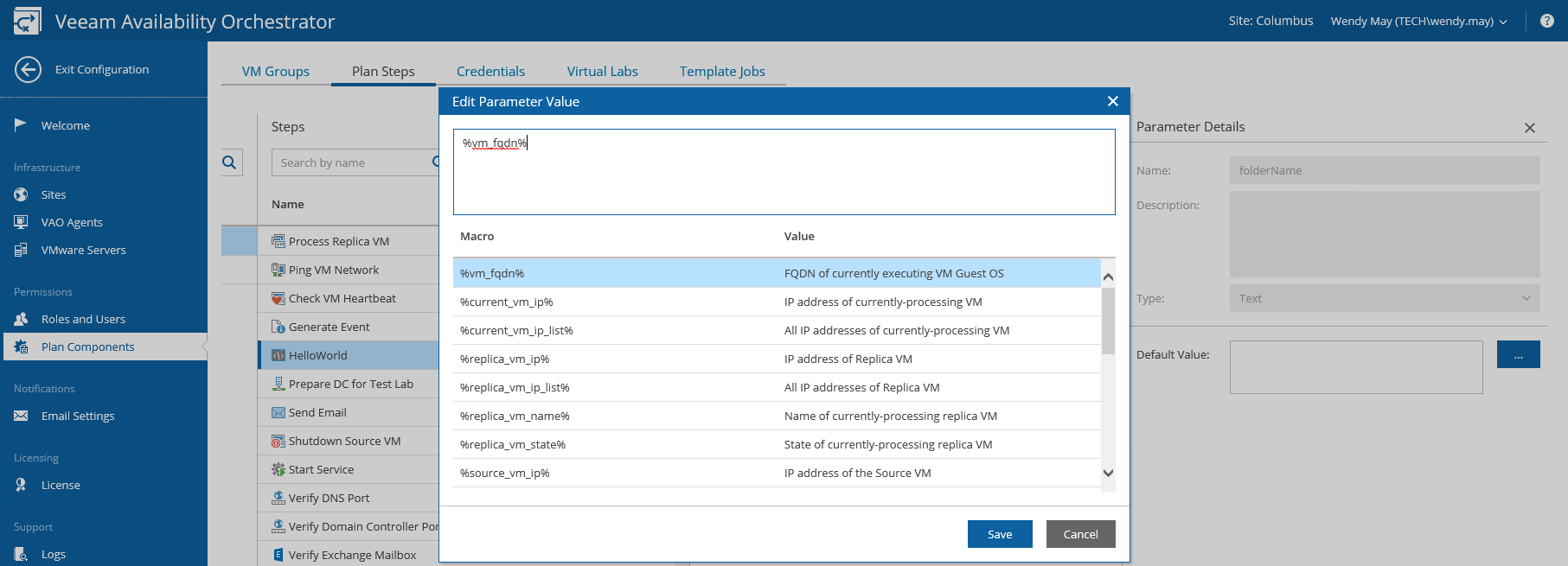The image size is (1568, 566).
Task: Click the Process Replica VM step icon
Action: point(278,241)
